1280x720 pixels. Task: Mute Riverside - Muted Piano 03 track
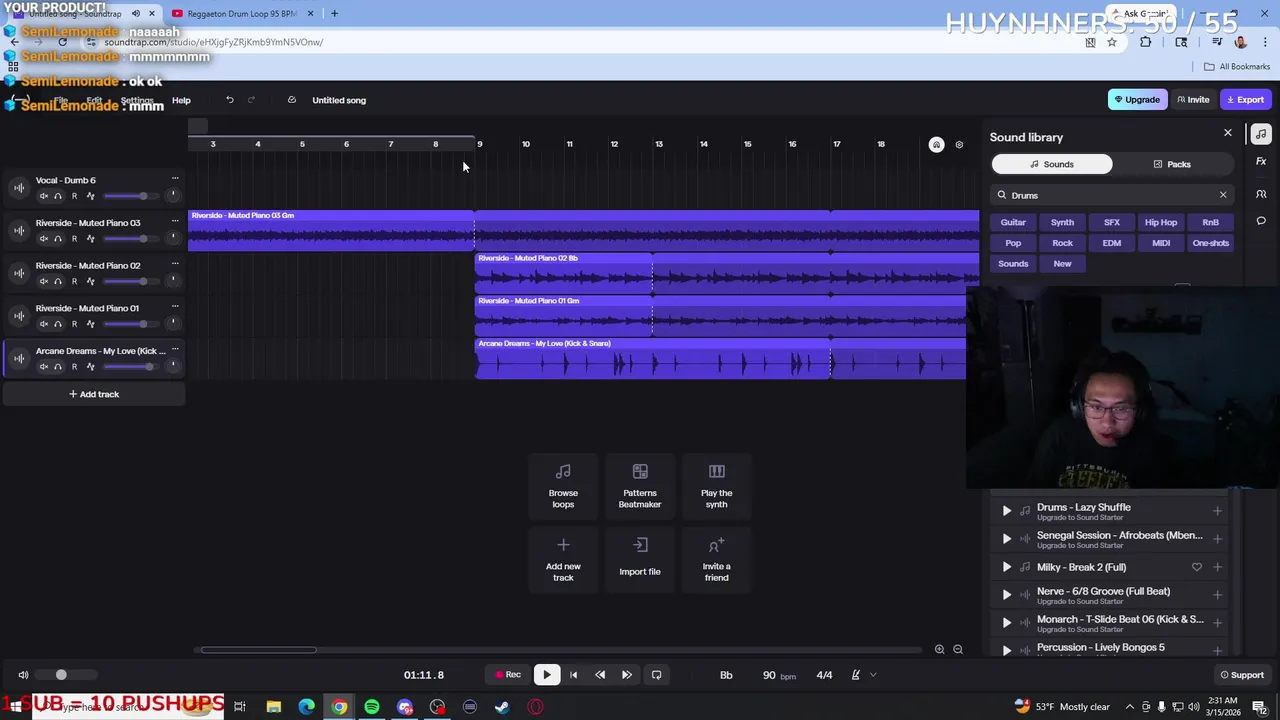pyautogui.click(x=43, y=239)
